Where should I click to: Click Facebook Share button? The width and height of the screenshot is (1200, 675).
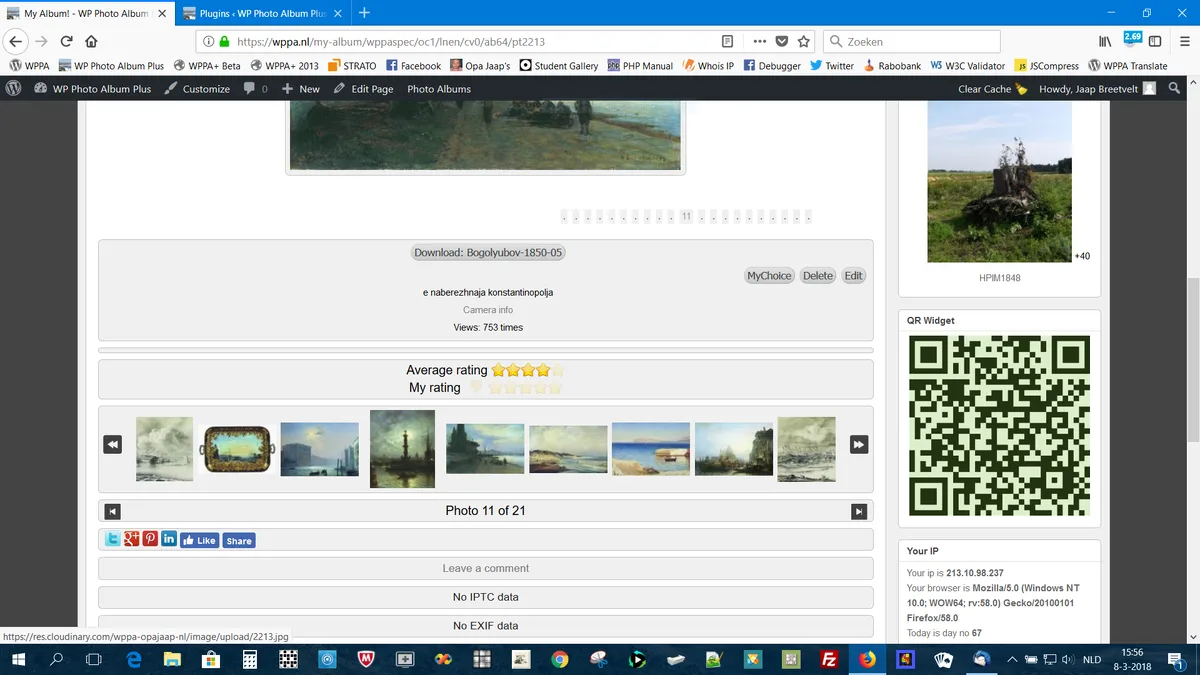point(238,540)
